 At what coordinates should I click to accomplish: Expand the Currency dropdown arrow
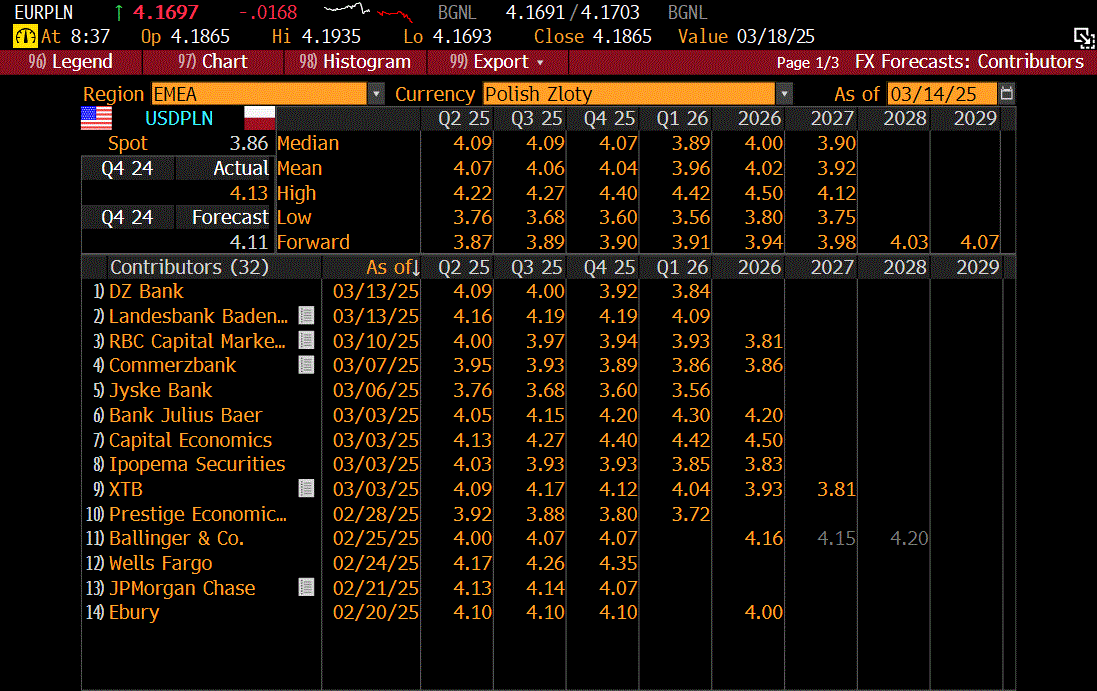pyautogui.click(x=784, y=94)
